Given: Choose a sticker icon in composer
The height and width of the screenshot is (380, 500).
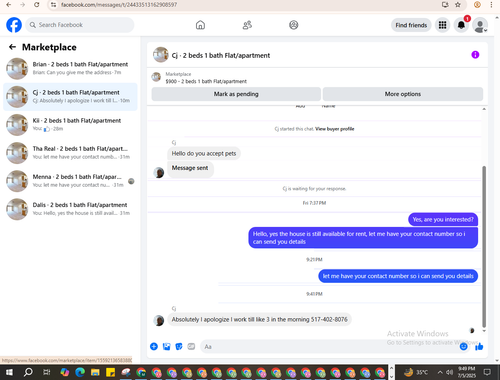Looking at the screenshot, I should 179,346.
